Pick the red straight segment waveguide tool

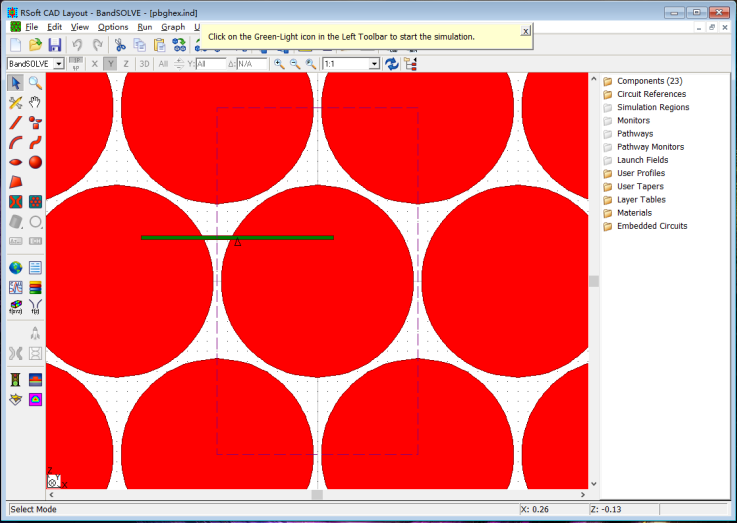pos(16,123)
